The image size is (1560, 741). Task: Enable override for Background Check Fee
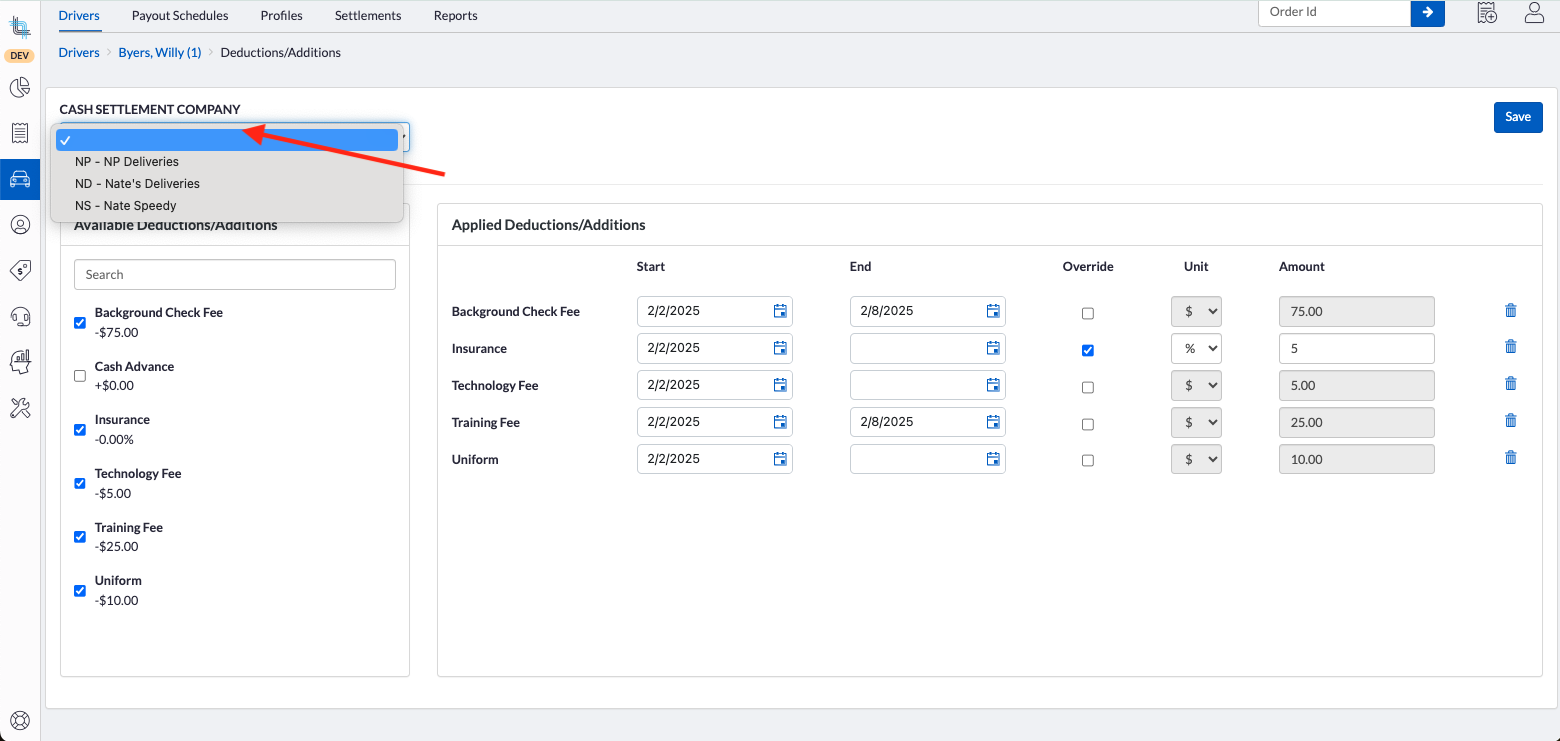point(1088,314)
